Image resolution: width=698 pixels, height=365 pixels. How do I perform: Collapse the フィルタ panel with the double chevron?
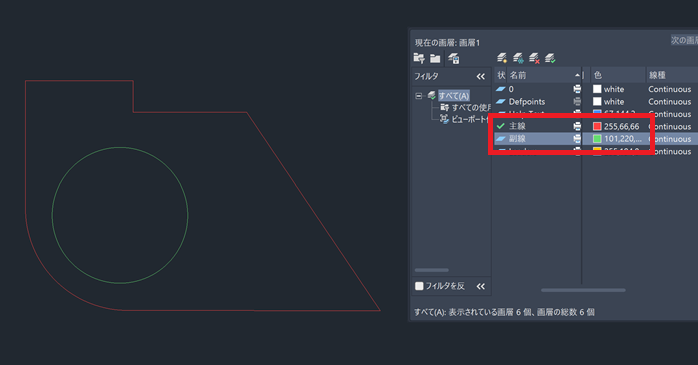tap(480, 77)
